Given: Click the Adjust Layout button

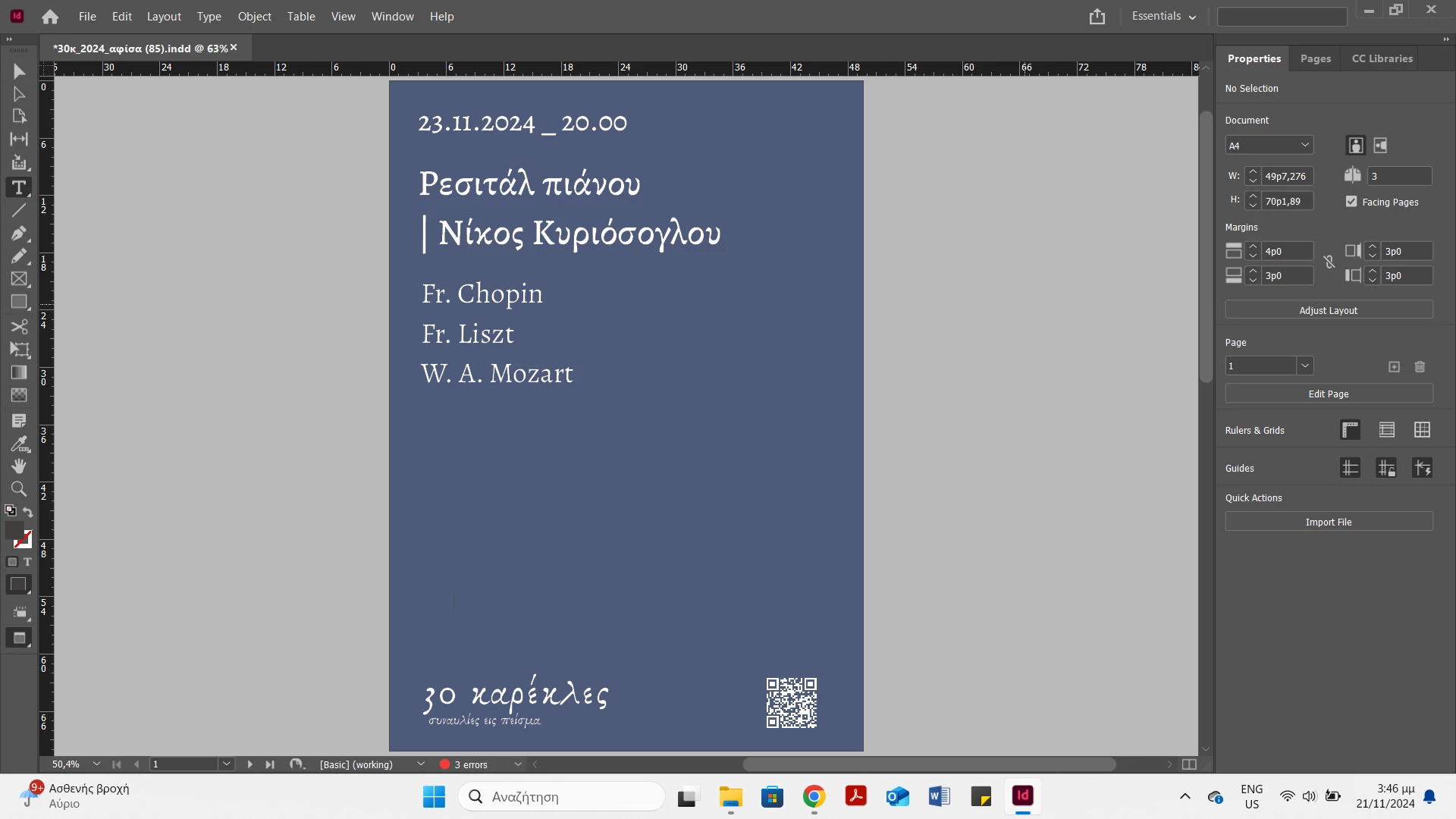Looking at the screenshot, I should coord(1329,310).
